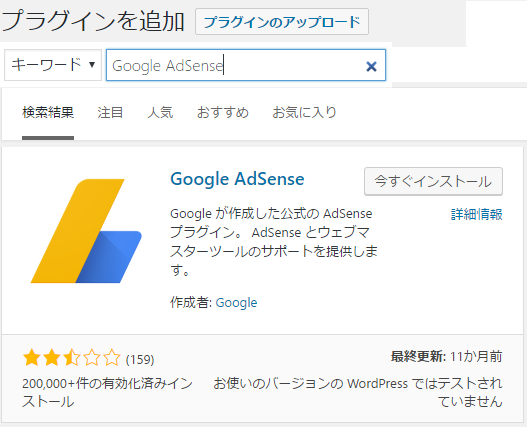Image resolution: width=527 pixels, height=427 pixels.
Task: Open the 詳細情報 details link
Action: click(477, 214)
